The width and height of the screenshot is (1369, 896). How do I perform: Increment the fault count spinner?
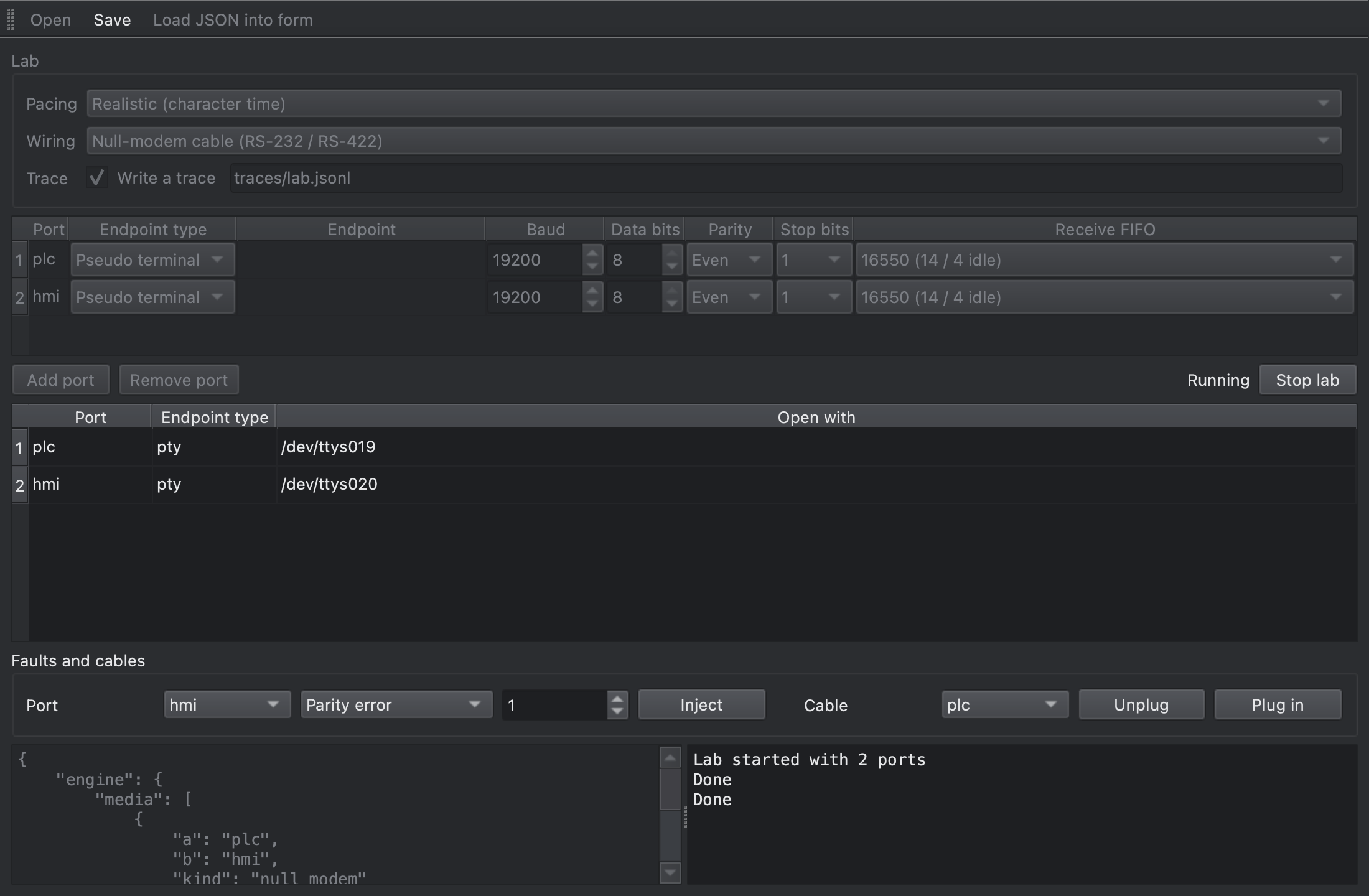[617, 698]
